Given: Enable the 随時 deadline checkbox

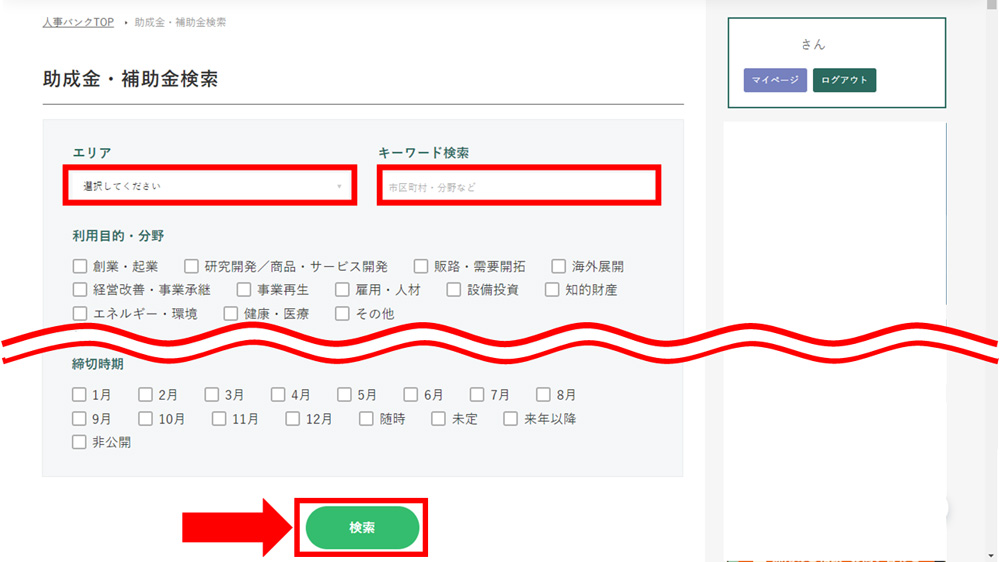Looking at the screenshot, I should [366, 419].
